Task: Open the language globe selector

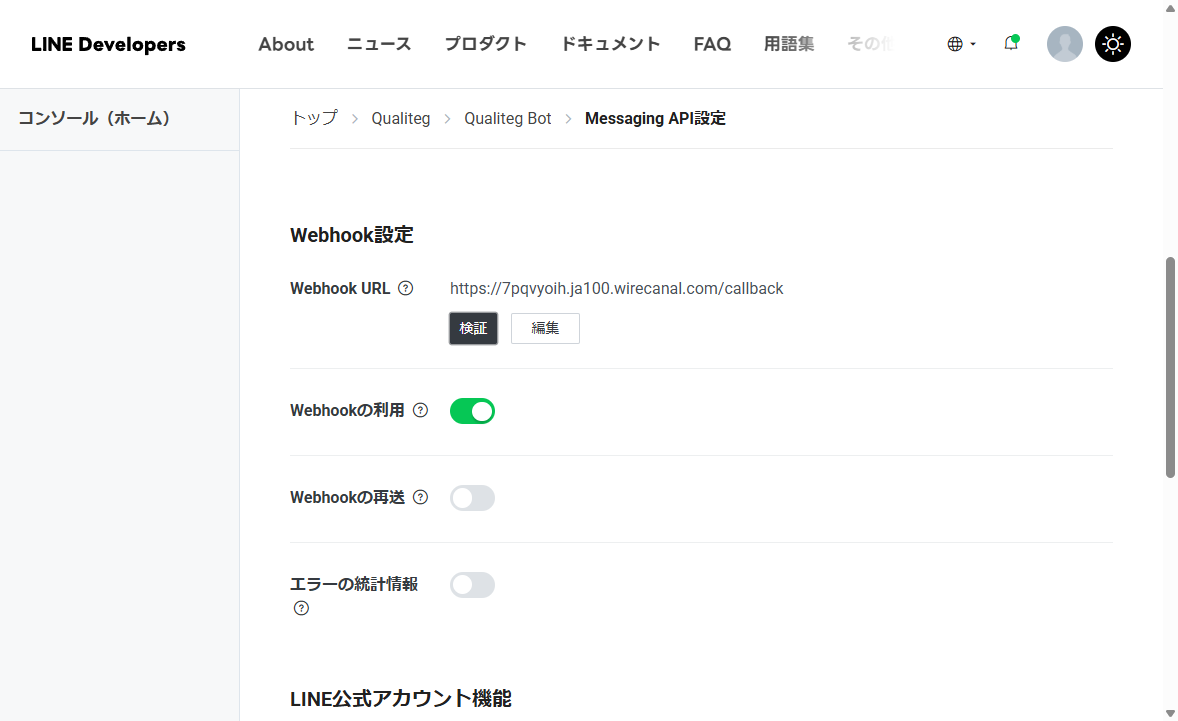Action: tap(961, 44)
